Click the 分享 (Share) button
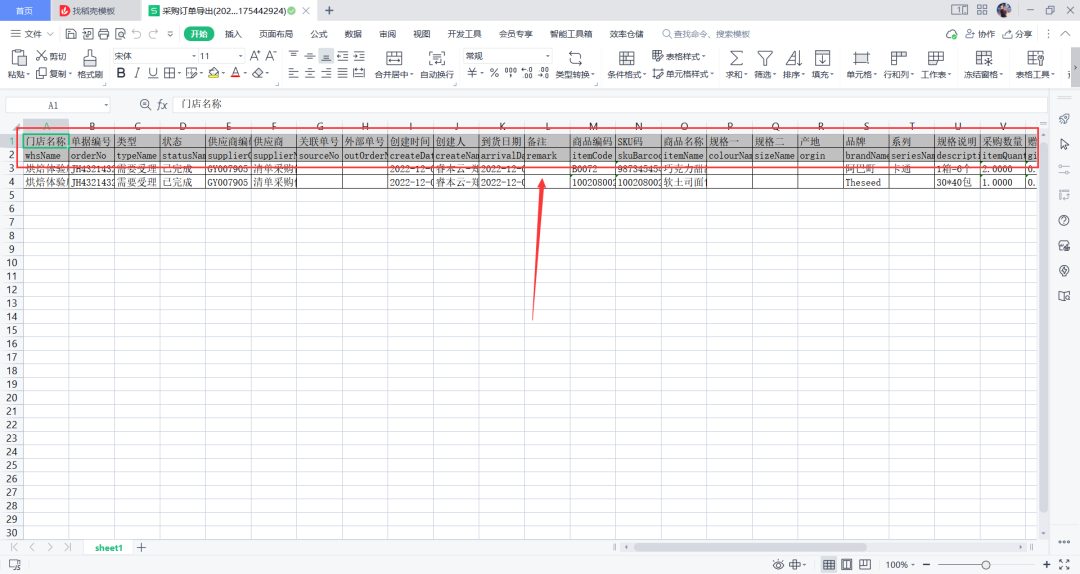The width and height of the screenshot is (1080, 574). (x=1017, y=33)
